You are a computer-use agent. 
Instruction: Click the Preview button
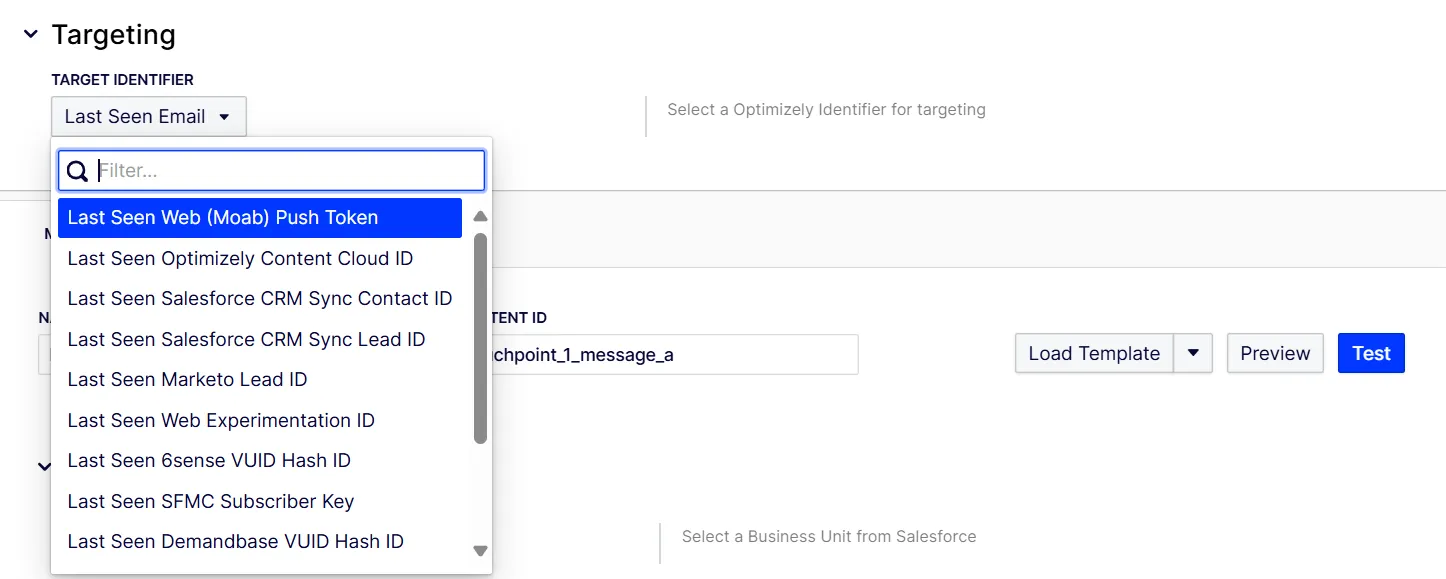tap(1275, 353)
